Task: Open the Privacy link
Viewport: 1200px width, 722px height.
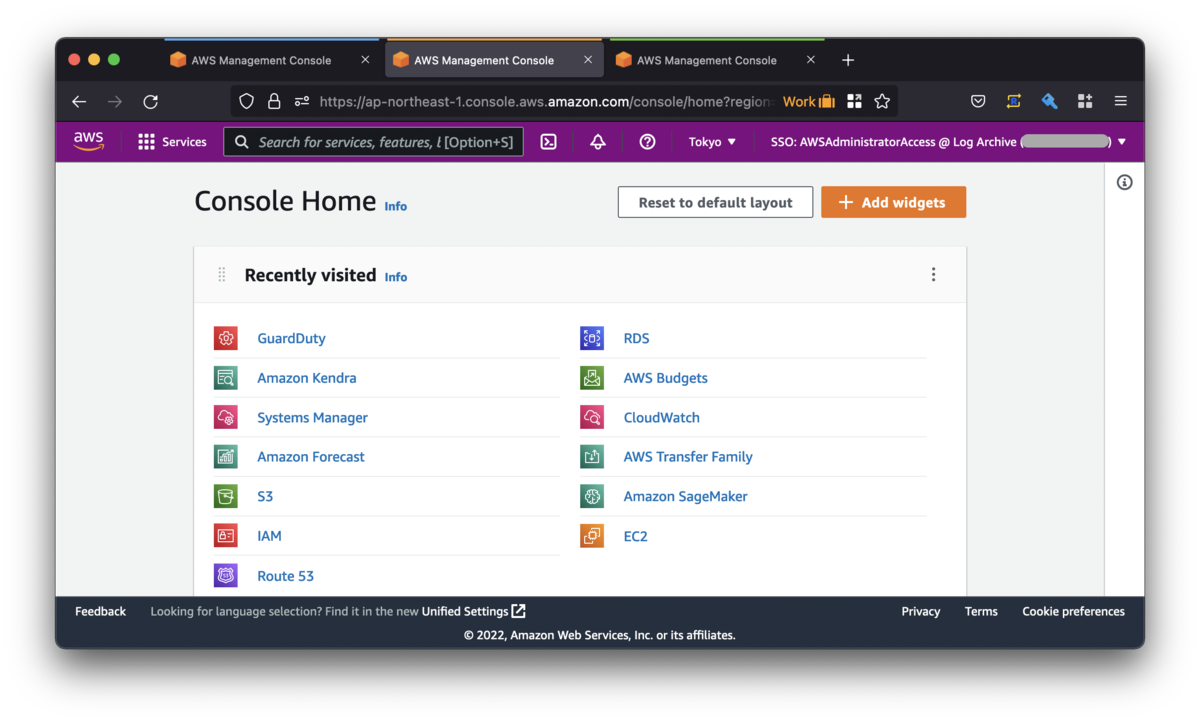Action: 920,611
